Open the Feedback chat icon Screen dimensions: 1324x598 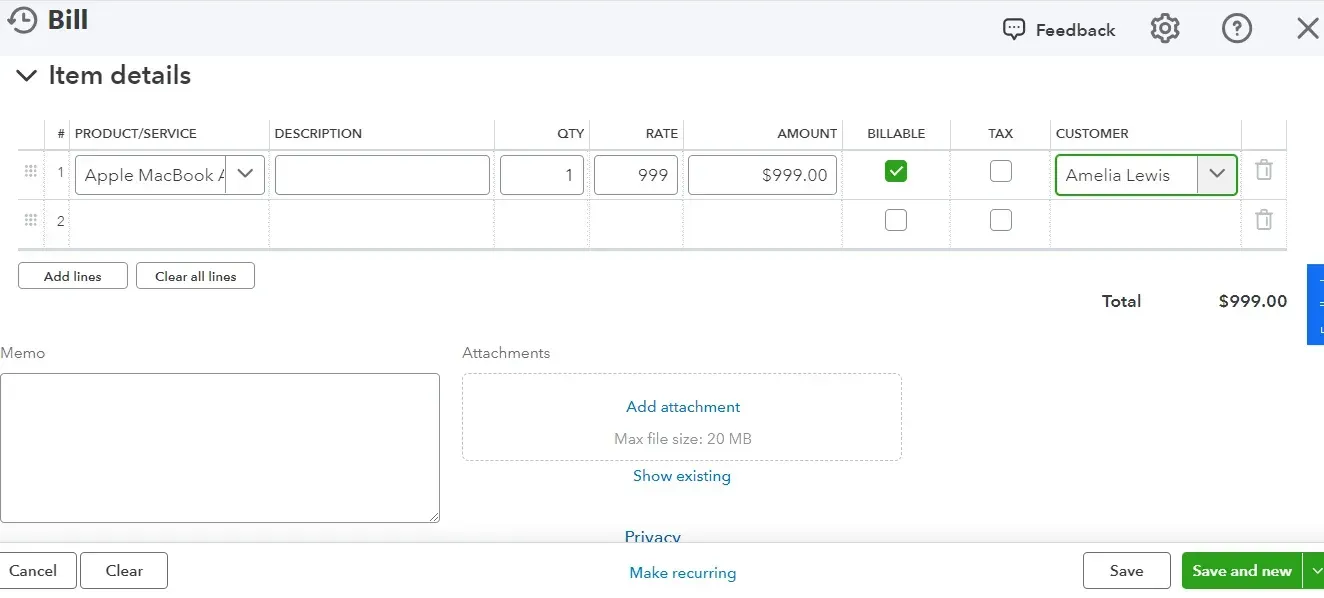point(1014,30)
